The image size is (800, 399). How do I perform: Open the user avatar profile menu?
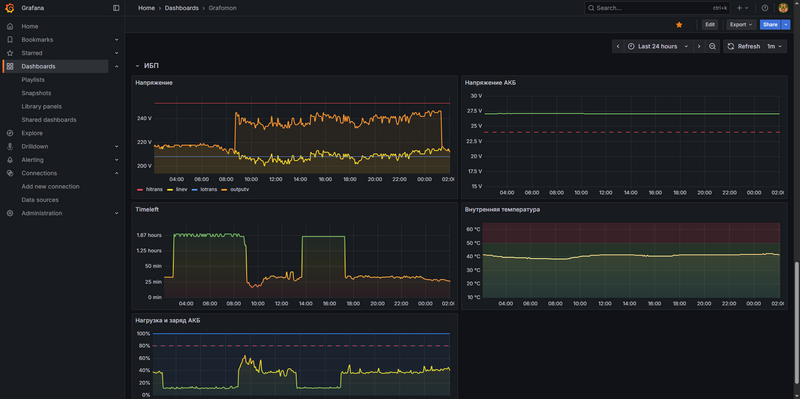point(783,8)
